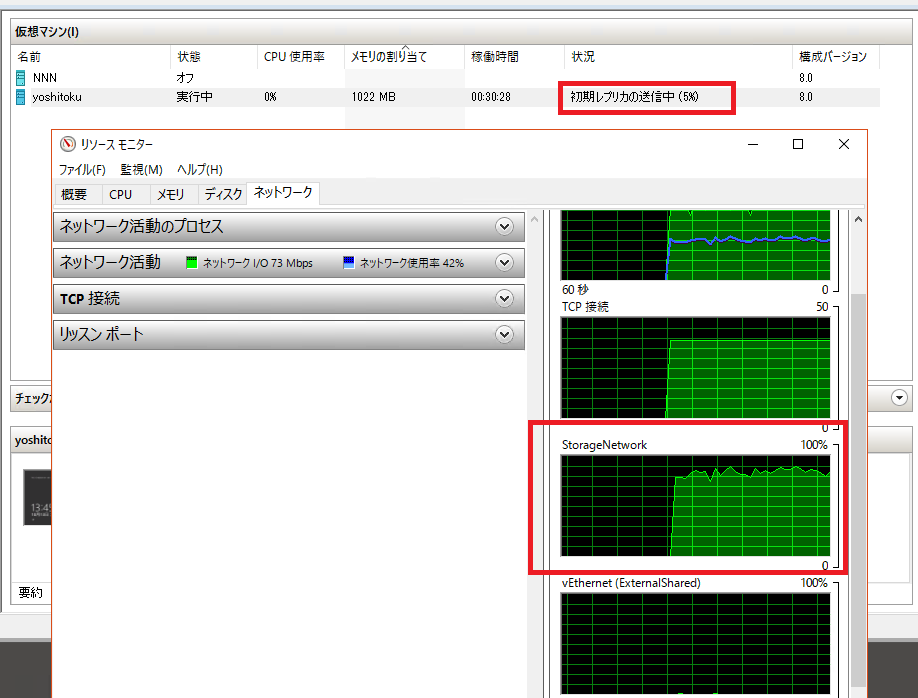
Task: Expand the checkpoint panel chevron in Hyper-V Manager
Action: click(899, 398)
